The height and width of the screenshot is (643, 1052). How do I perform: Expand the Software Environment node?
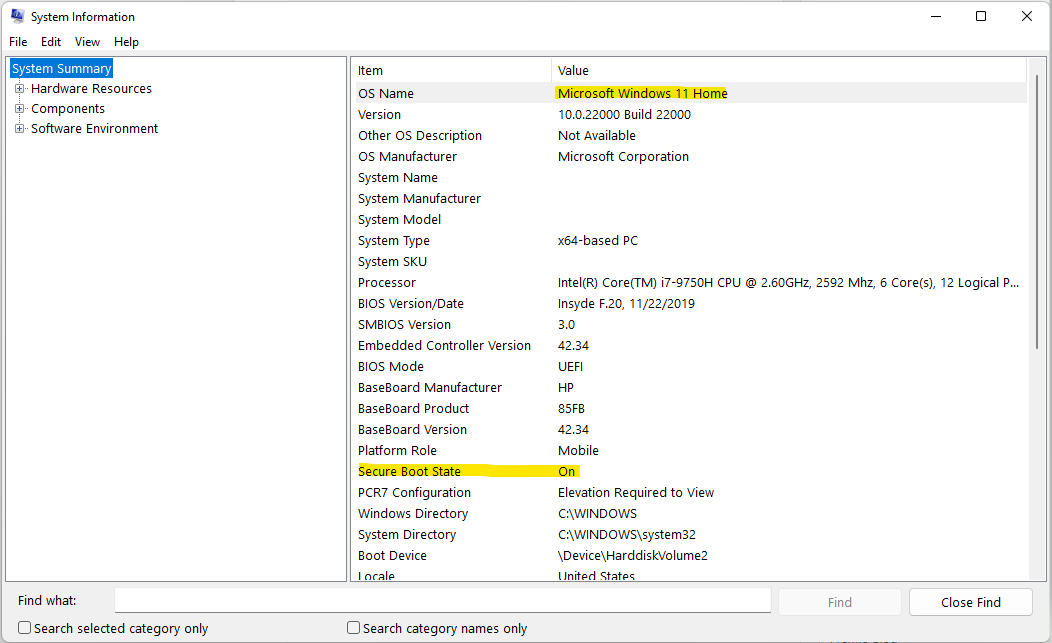(19, 129)
